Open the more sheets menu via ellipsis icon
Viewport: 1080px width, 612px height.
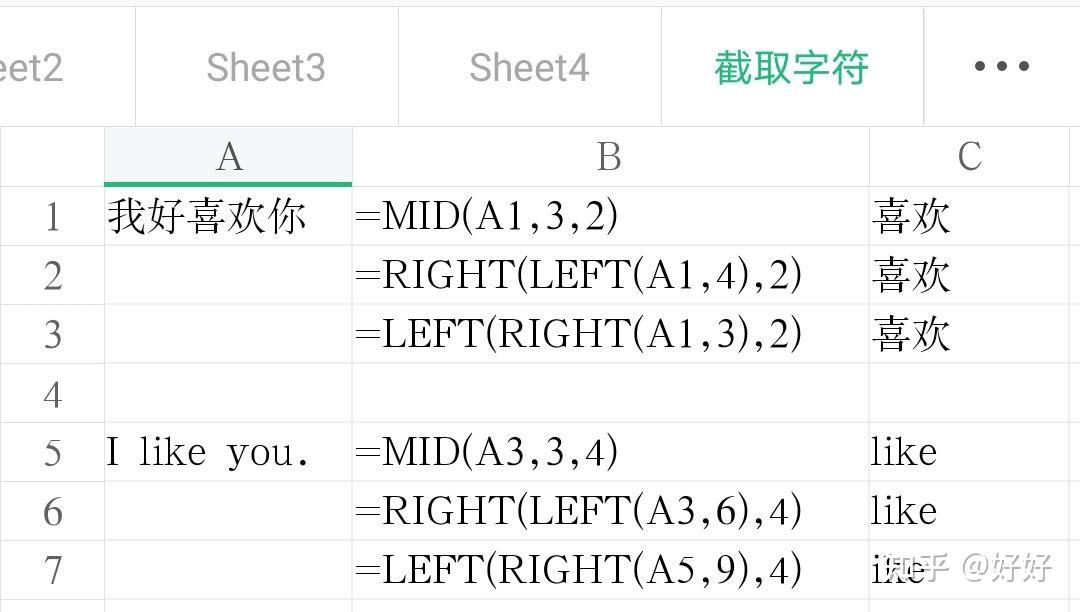click(1000, 65)
